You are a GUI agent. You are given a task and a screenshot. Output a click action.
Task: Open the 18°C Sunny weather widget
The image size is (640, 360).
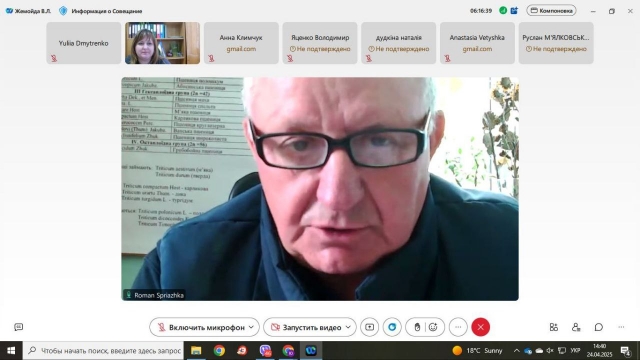tap(478, 351)
